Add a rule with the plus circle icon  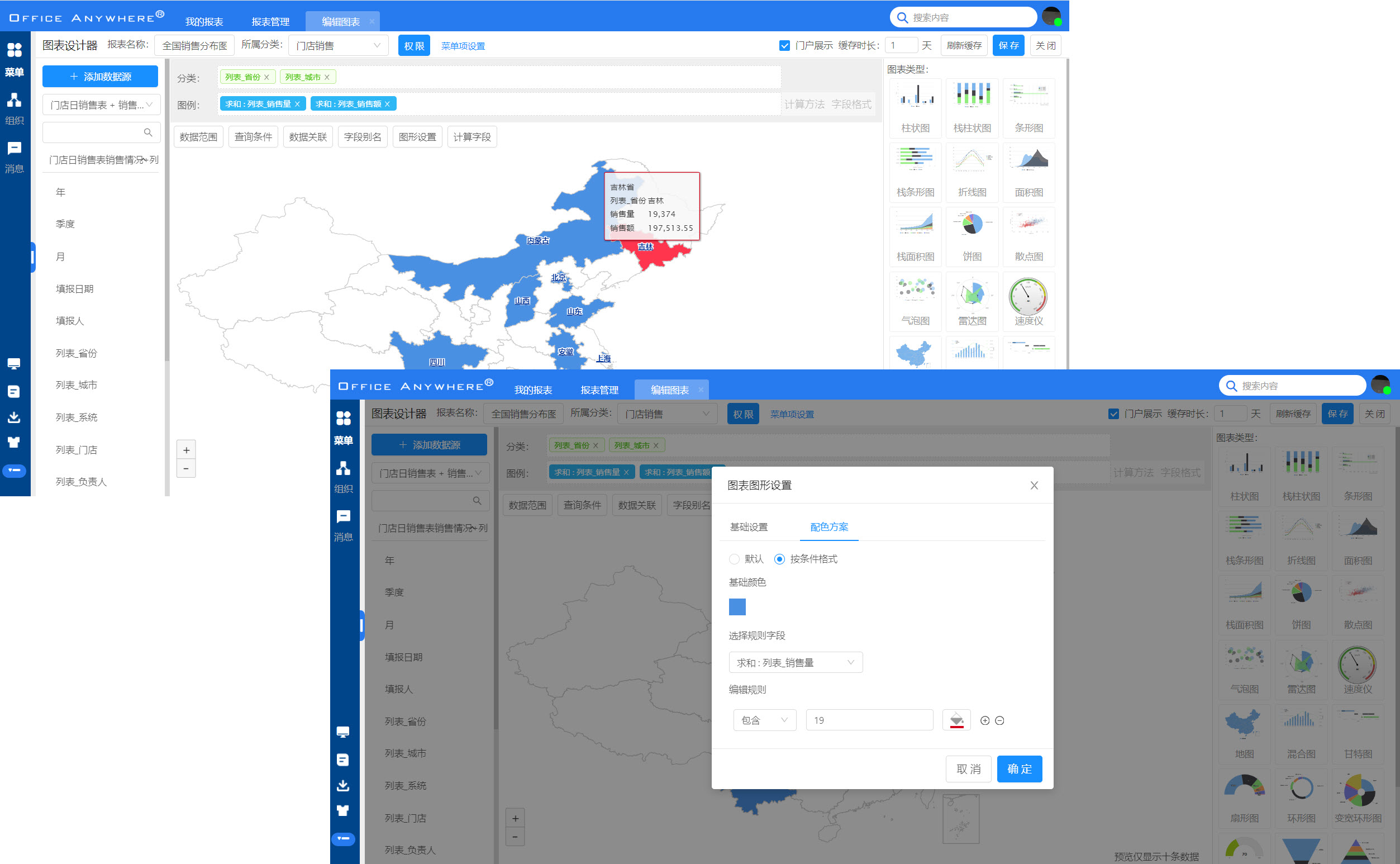pyautogui.click(x=985, y=720)
